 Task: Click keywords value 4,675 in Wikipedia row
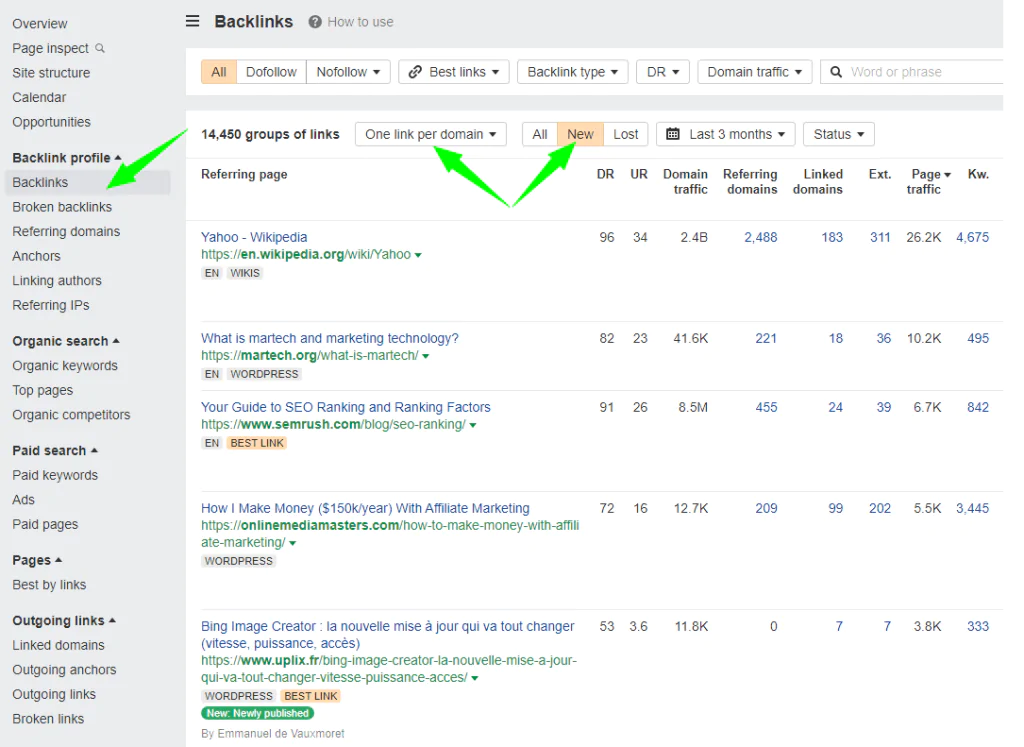[972, 238]
